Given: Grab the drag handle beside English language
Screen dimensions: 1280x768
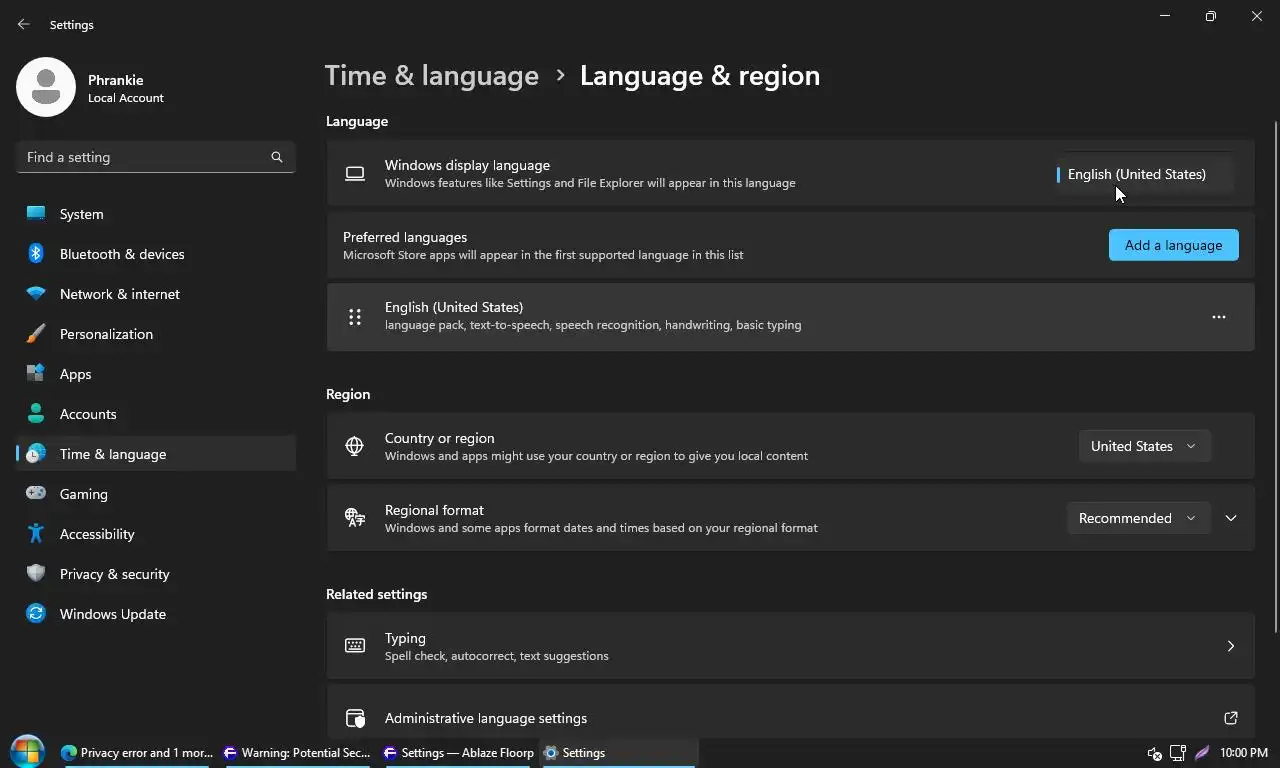Looking at the screenshot, I should coord(354,317).
